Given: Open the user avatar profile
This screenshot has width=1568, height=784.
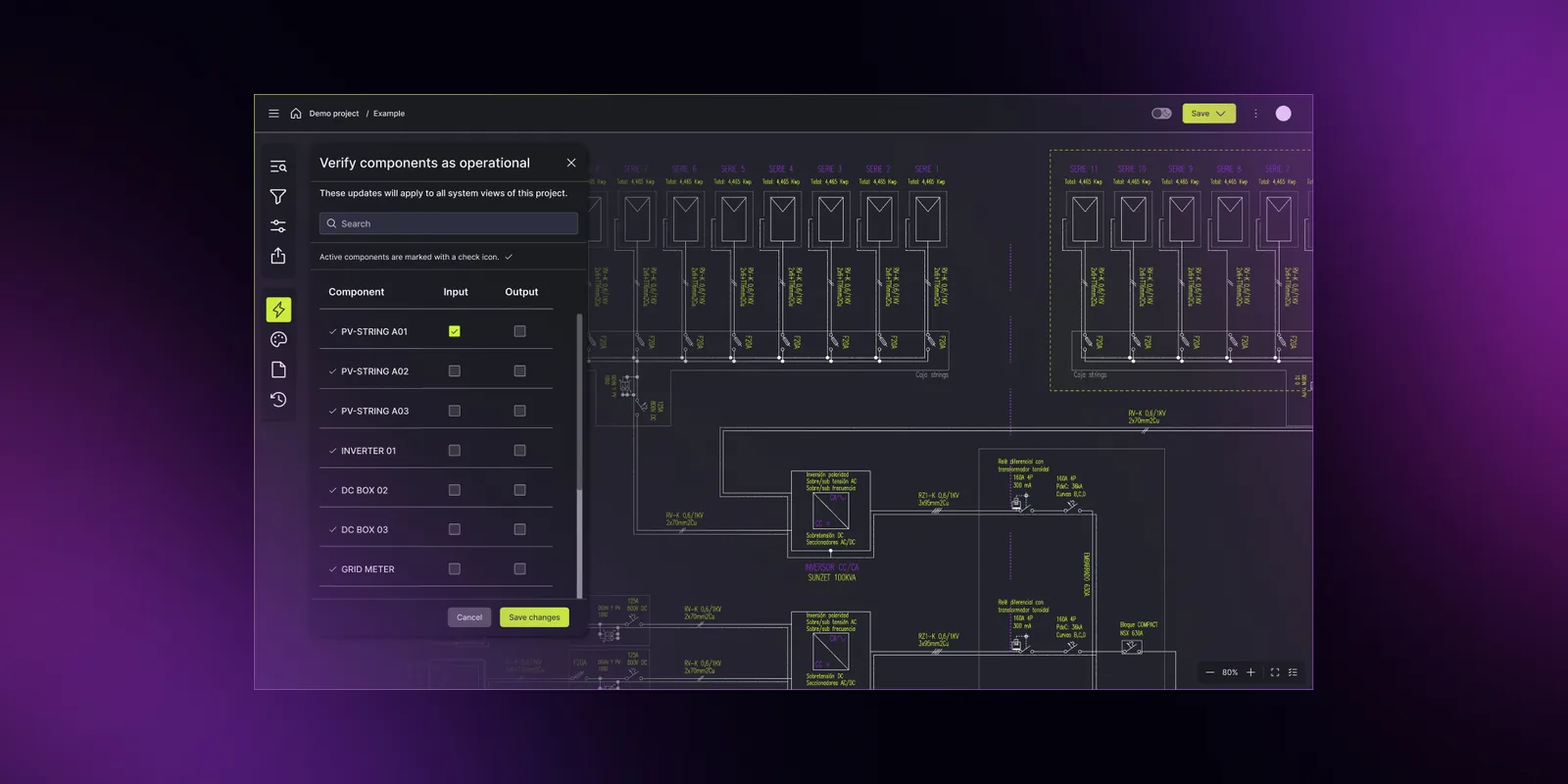Looking at the screenshot, I should (1283, 114).
